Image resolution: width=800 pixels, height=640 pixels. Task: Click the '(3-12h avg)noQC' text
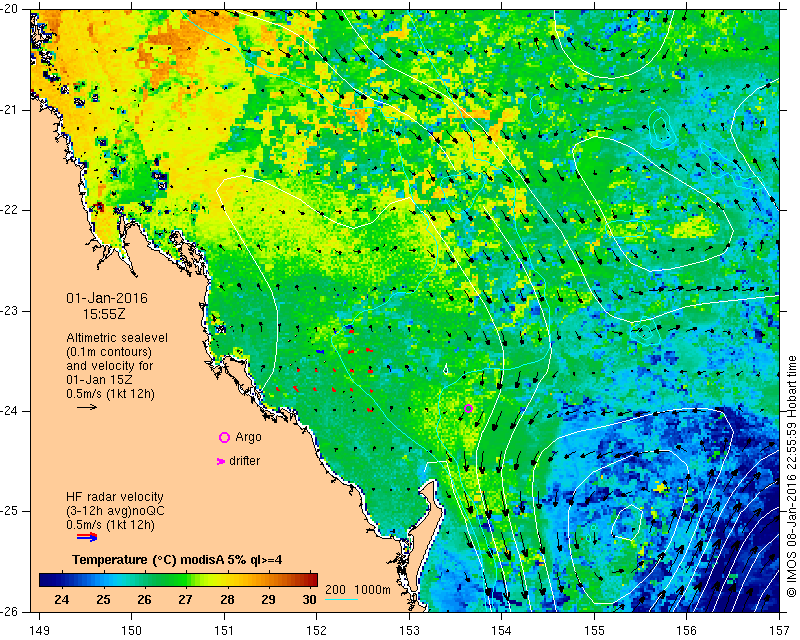pos(115,511)
